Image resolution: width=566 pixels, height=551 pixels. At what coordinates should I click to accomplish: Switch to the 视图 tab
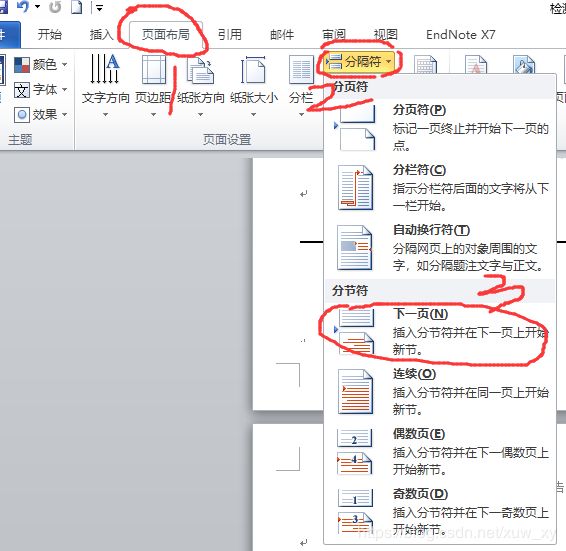point(386,35)
